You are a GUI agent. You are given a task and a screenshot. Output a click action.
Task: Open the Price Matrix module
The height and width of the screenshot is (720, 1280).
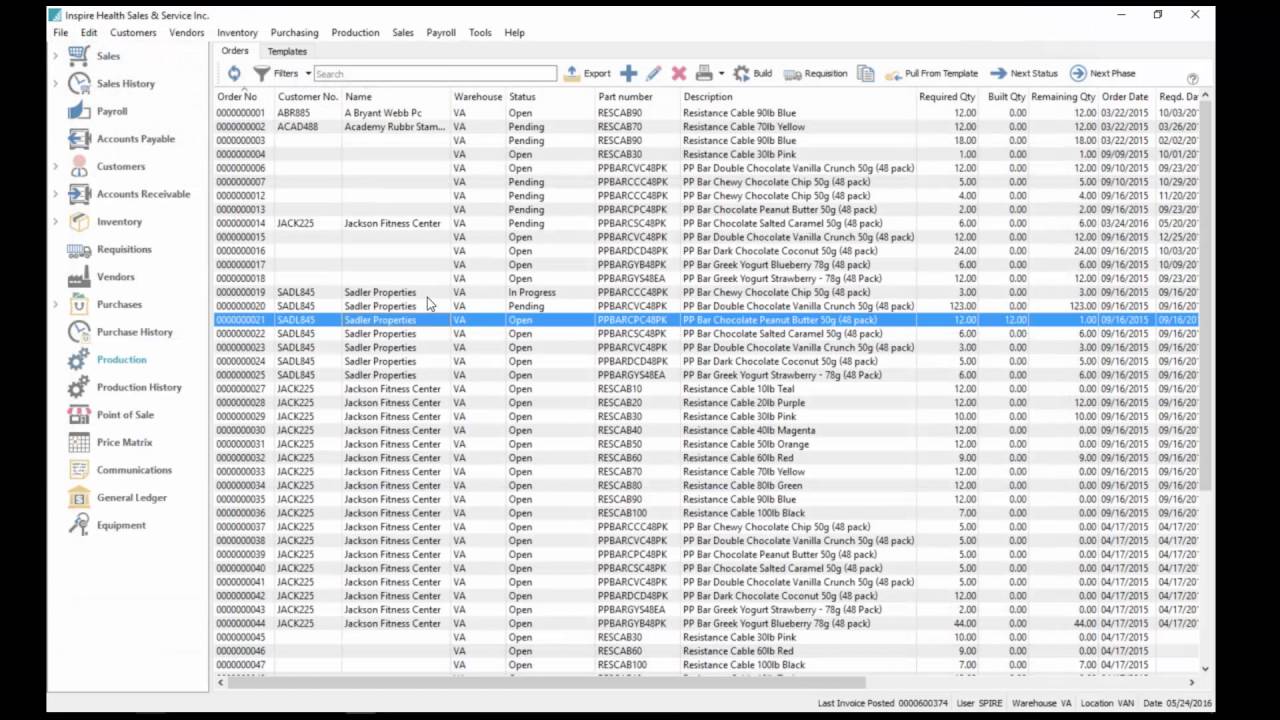click(x=124, y=442)
